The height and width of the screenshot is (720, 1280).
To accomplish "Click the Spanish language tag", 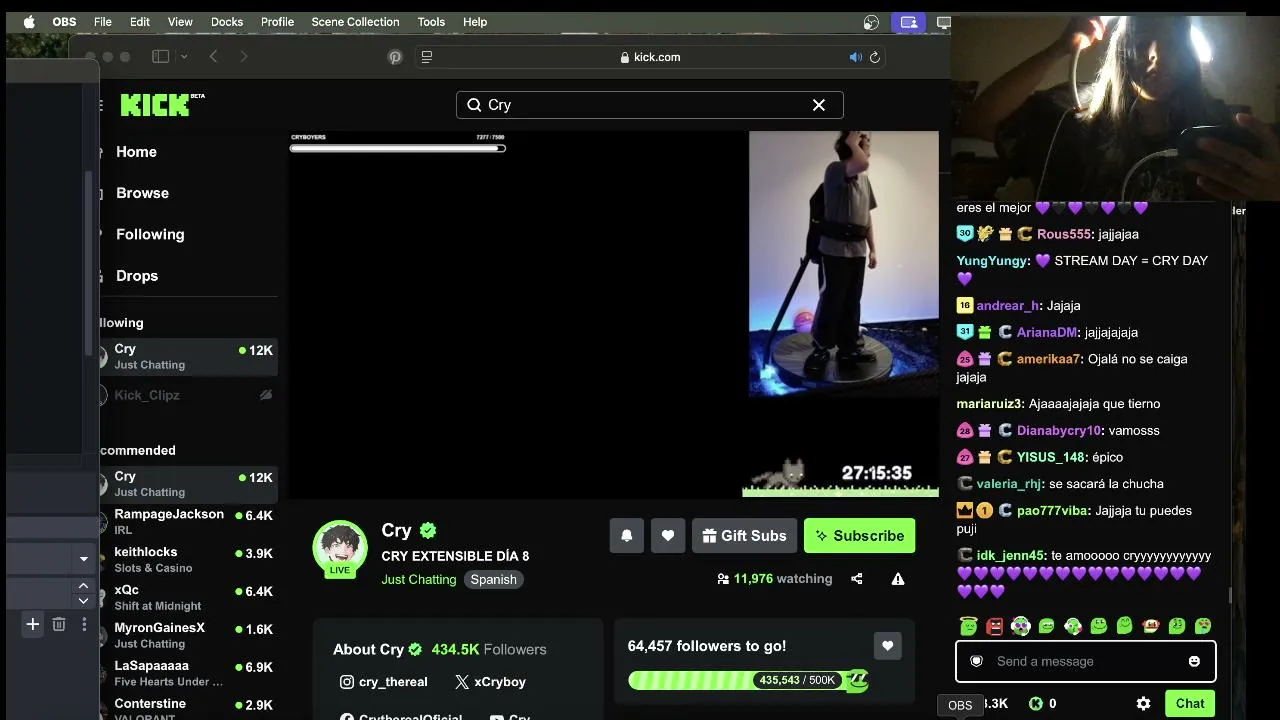I will click(x=494, y=580).
